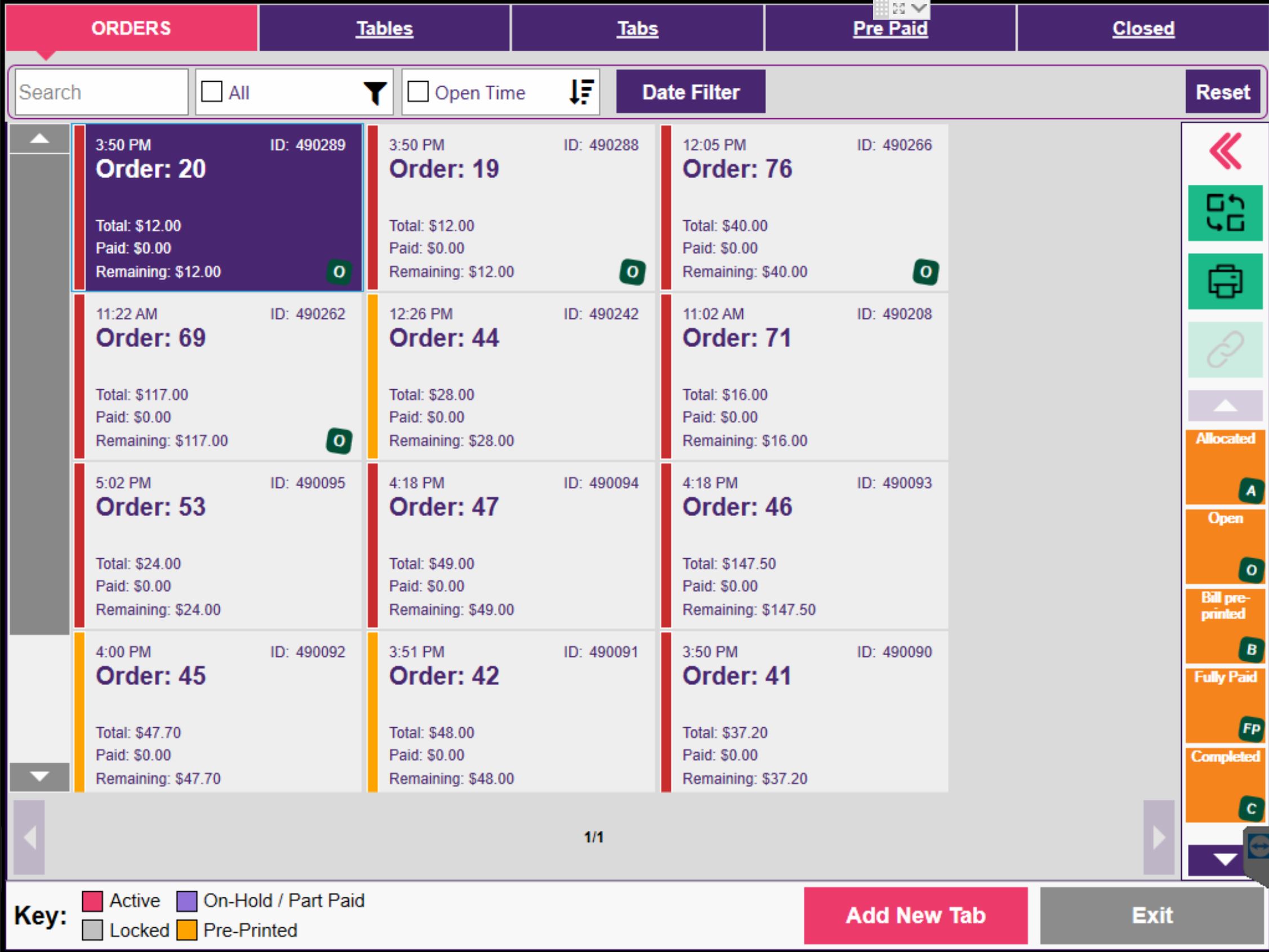This screenshot has width=1269, height=952.
Task: Select Order 47 card
Action: click(x=511, y=546)
